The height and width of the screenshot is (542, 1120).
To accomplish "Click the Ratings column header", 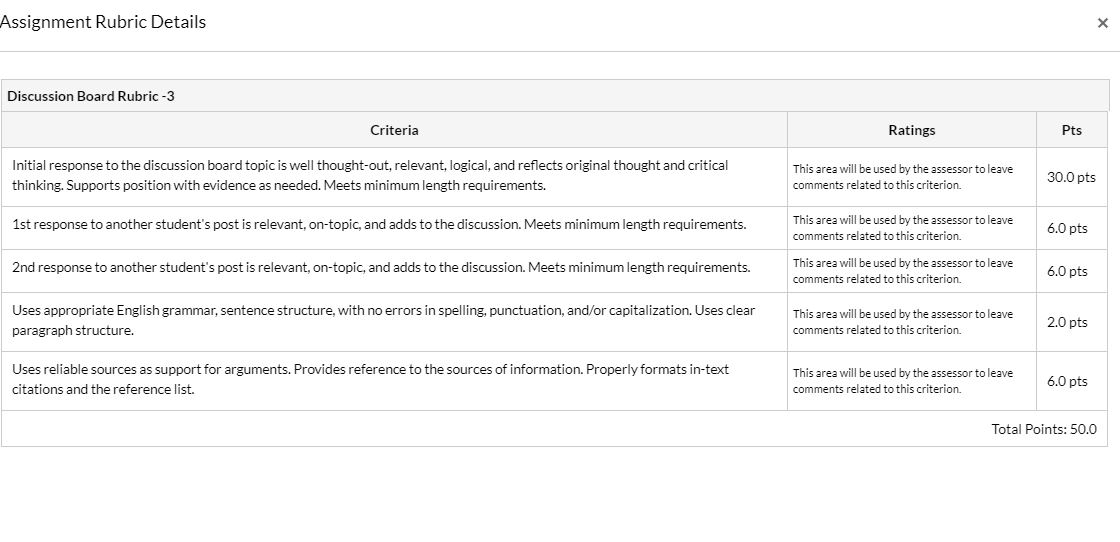I will [x=911, y=130].
